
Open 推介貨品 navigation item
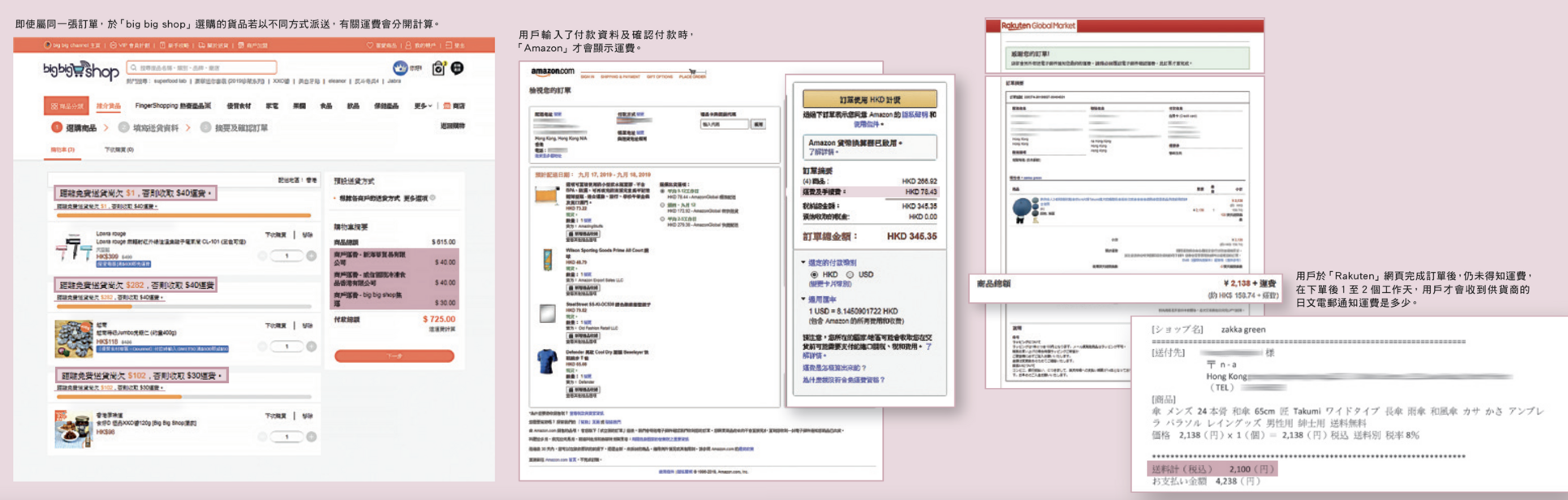109,106
